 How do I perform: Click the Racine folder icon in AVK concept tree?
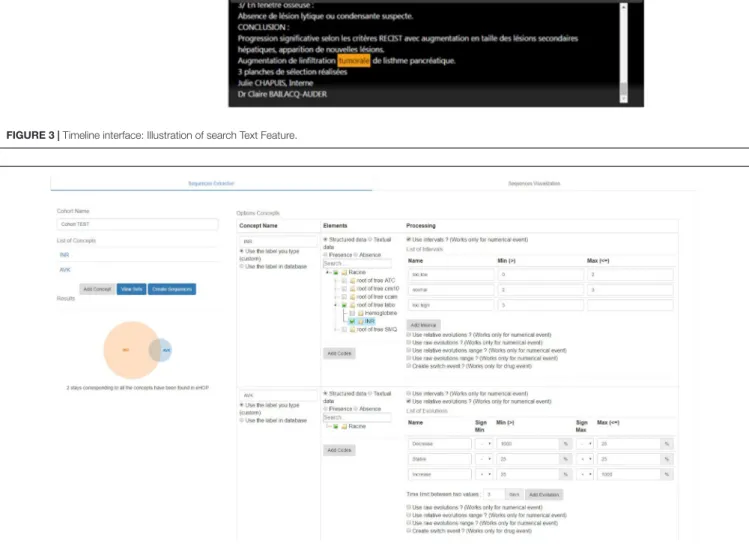click(x=344, y=427)
